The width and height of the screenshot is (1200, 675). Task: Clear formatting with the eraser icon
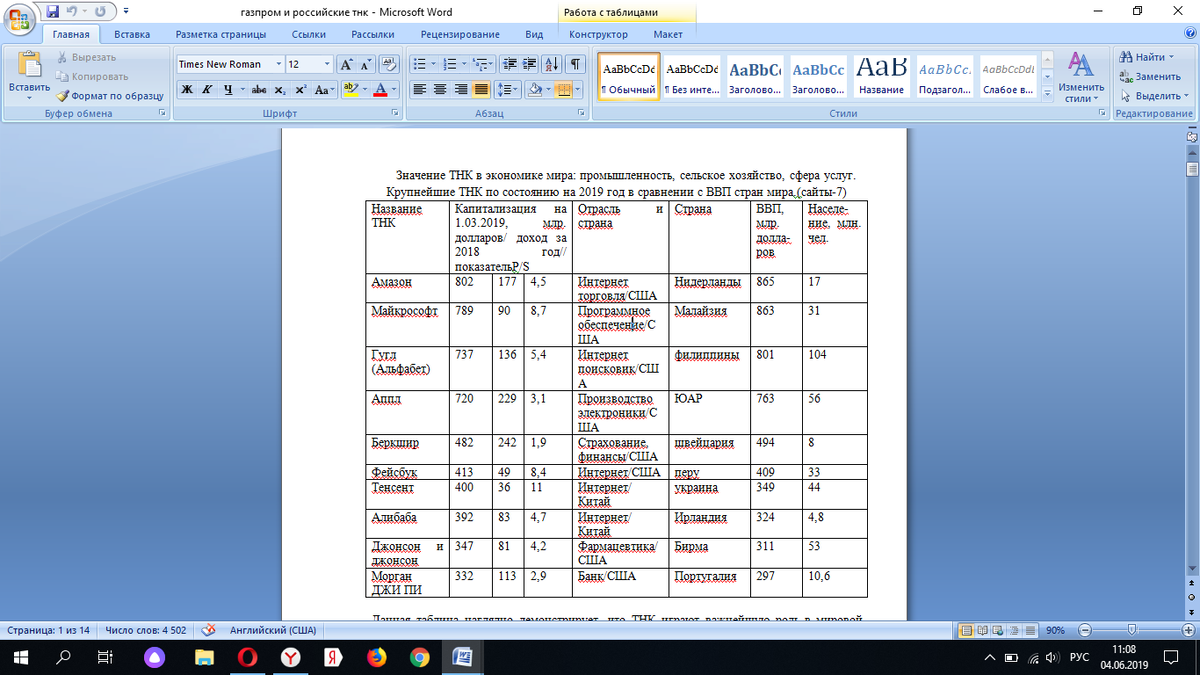click(x=389, y=64)
